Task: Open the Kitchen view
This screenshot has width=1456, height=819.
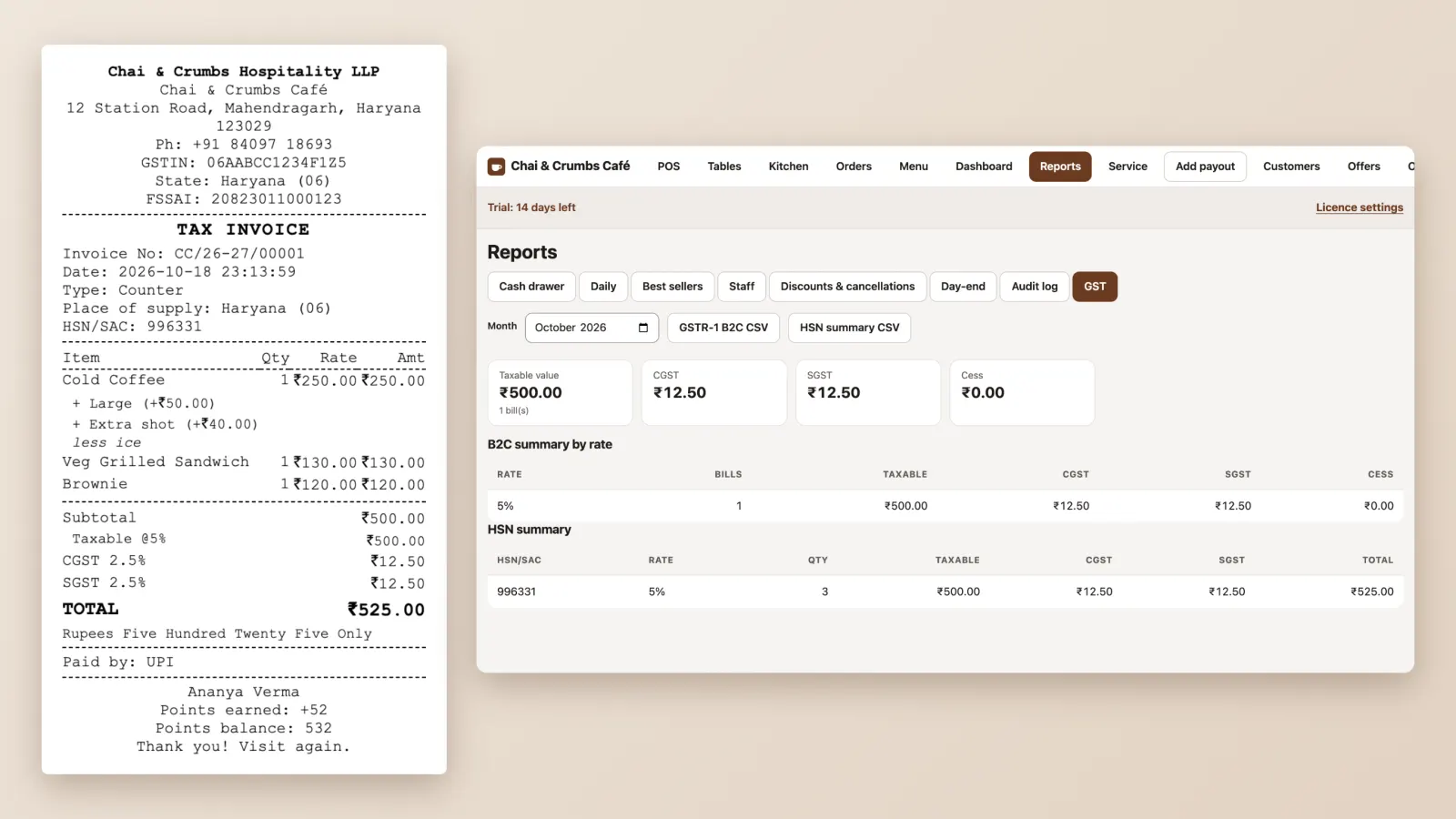Action: (788, 167)
